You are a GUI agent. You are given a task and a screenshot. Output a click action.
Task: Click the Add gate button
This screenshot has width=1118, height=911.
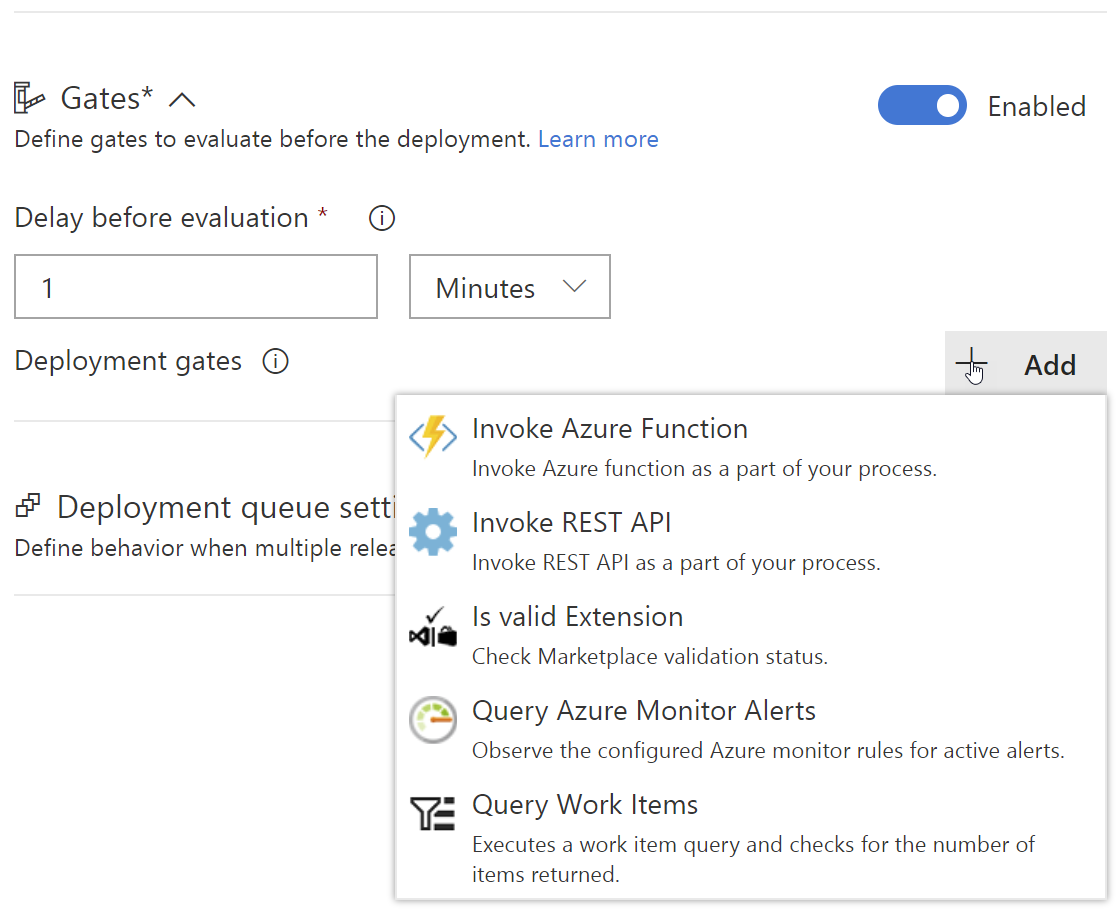pyautogui.click(x=1025, y=364)
